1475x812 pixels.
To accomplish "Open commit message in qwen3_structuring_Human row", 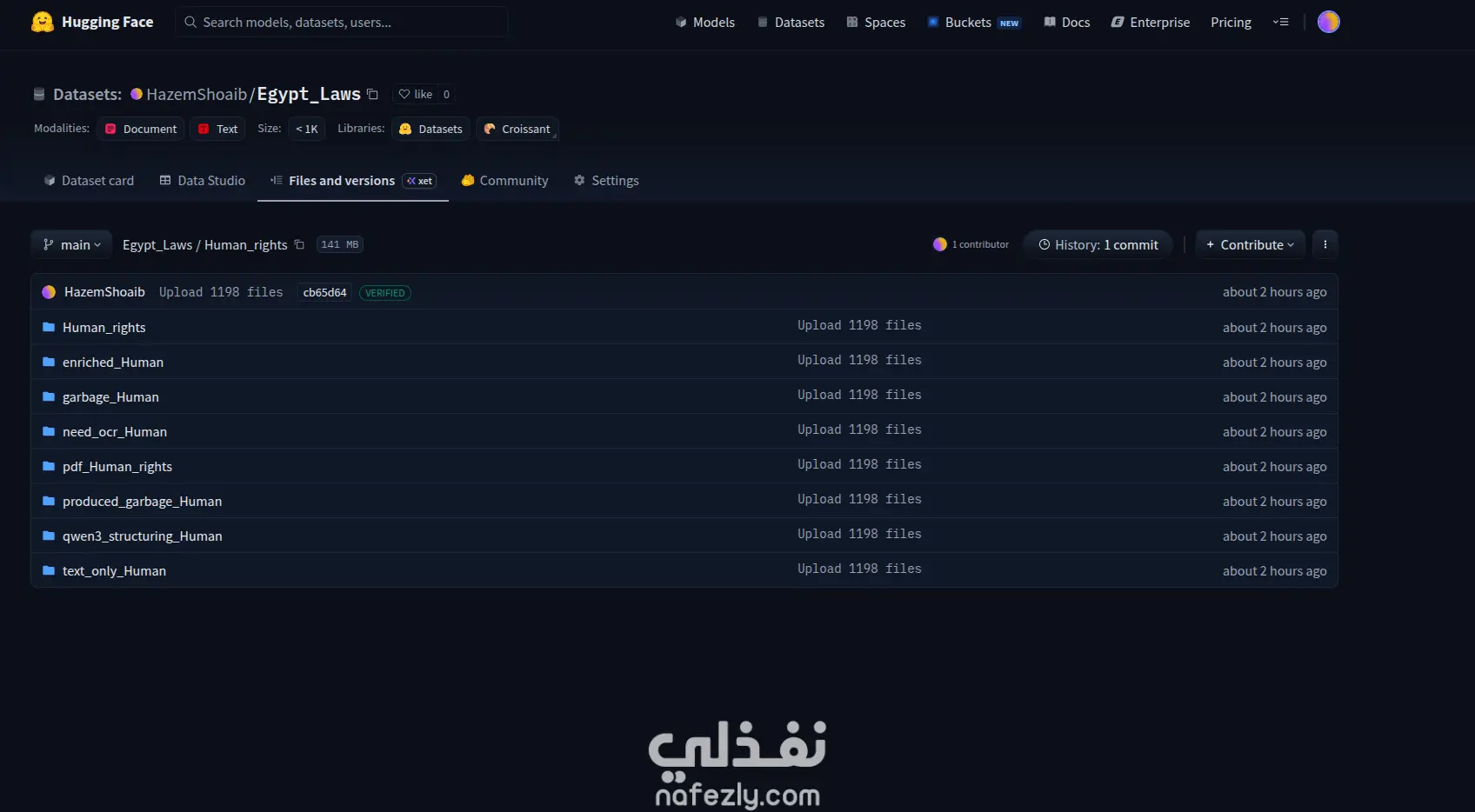I will click(859, 534).
